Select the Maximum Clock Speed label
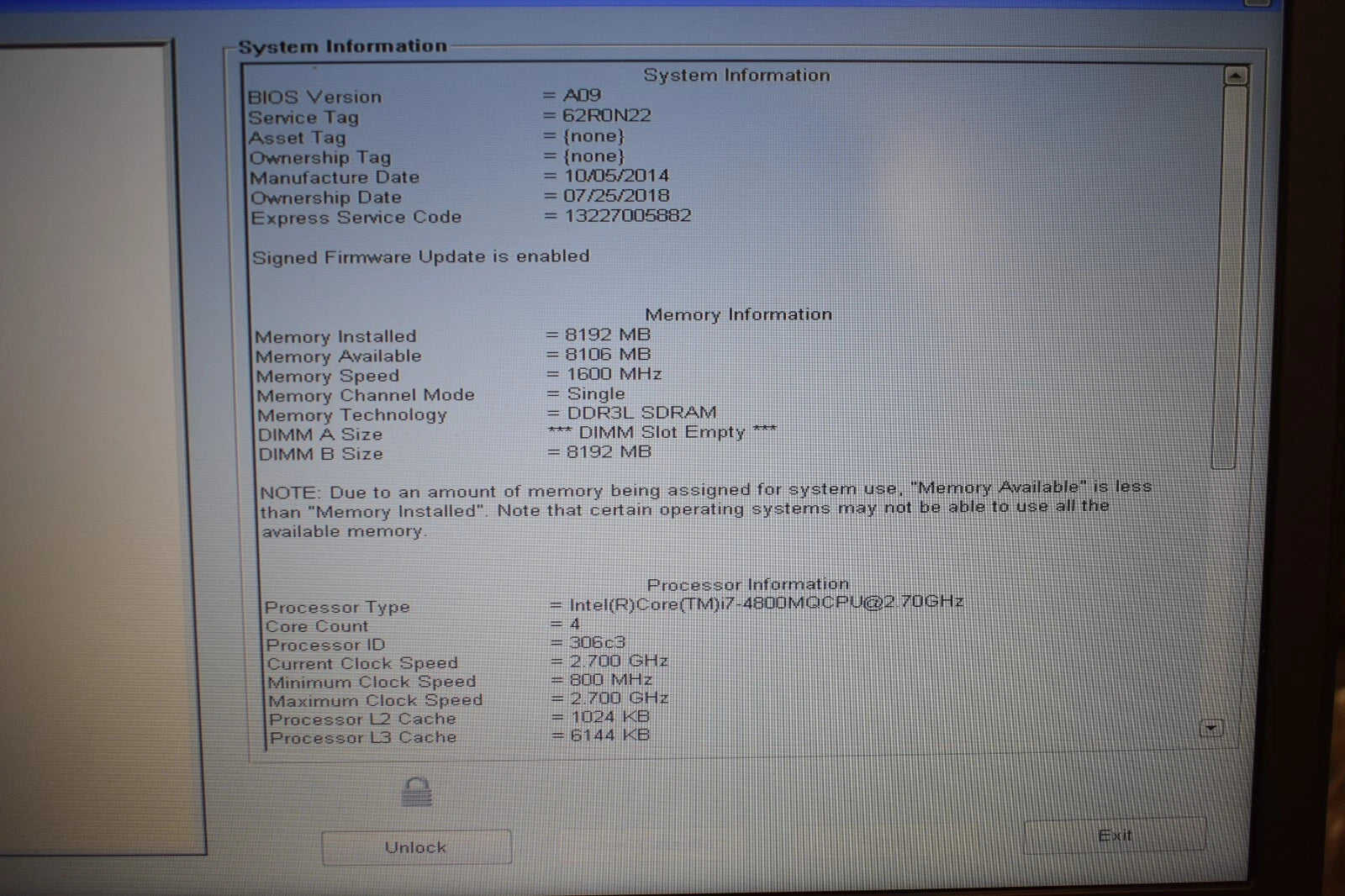Screen dimensions: 1345x896 click(x=376, y=700)
